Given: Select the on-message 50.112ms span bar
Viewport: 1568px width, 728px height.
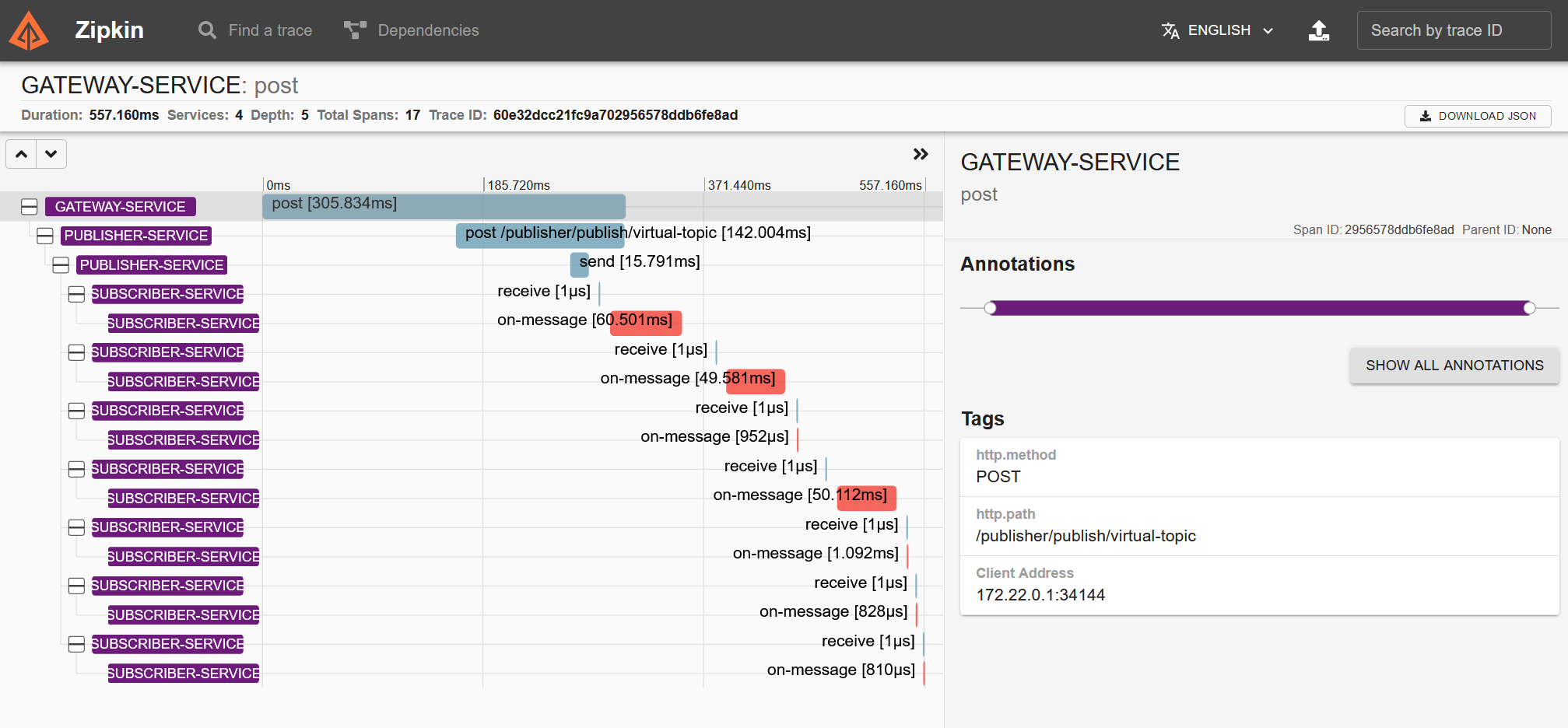Looking at the screenshot, I should coord(866,498).
